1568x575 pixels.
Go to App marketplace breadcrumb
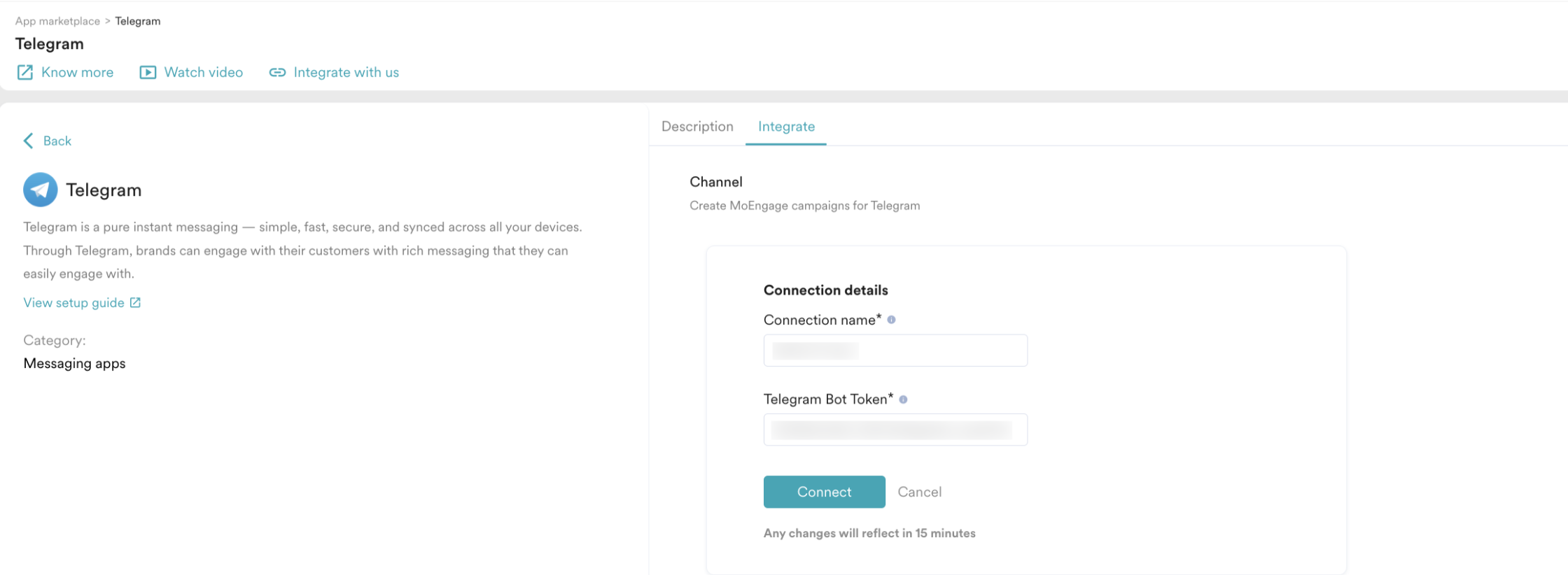tap(57, 21)
